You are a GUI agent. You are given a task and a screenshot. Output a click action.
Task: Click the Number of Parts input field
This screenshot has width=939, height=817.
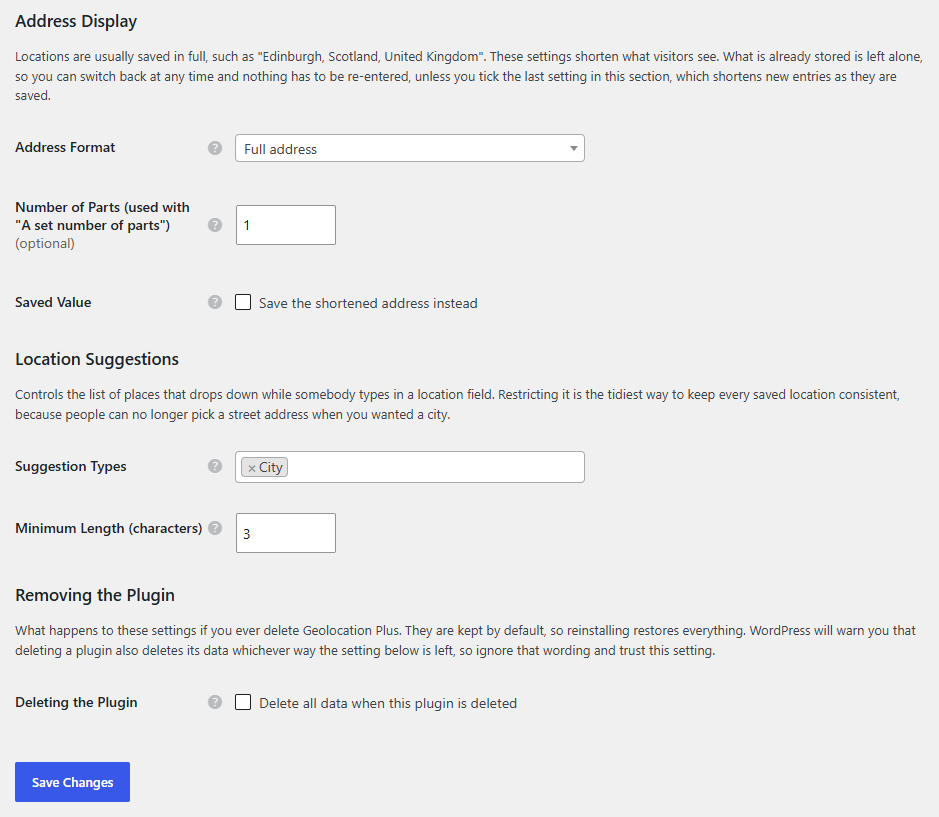(286, 225)
